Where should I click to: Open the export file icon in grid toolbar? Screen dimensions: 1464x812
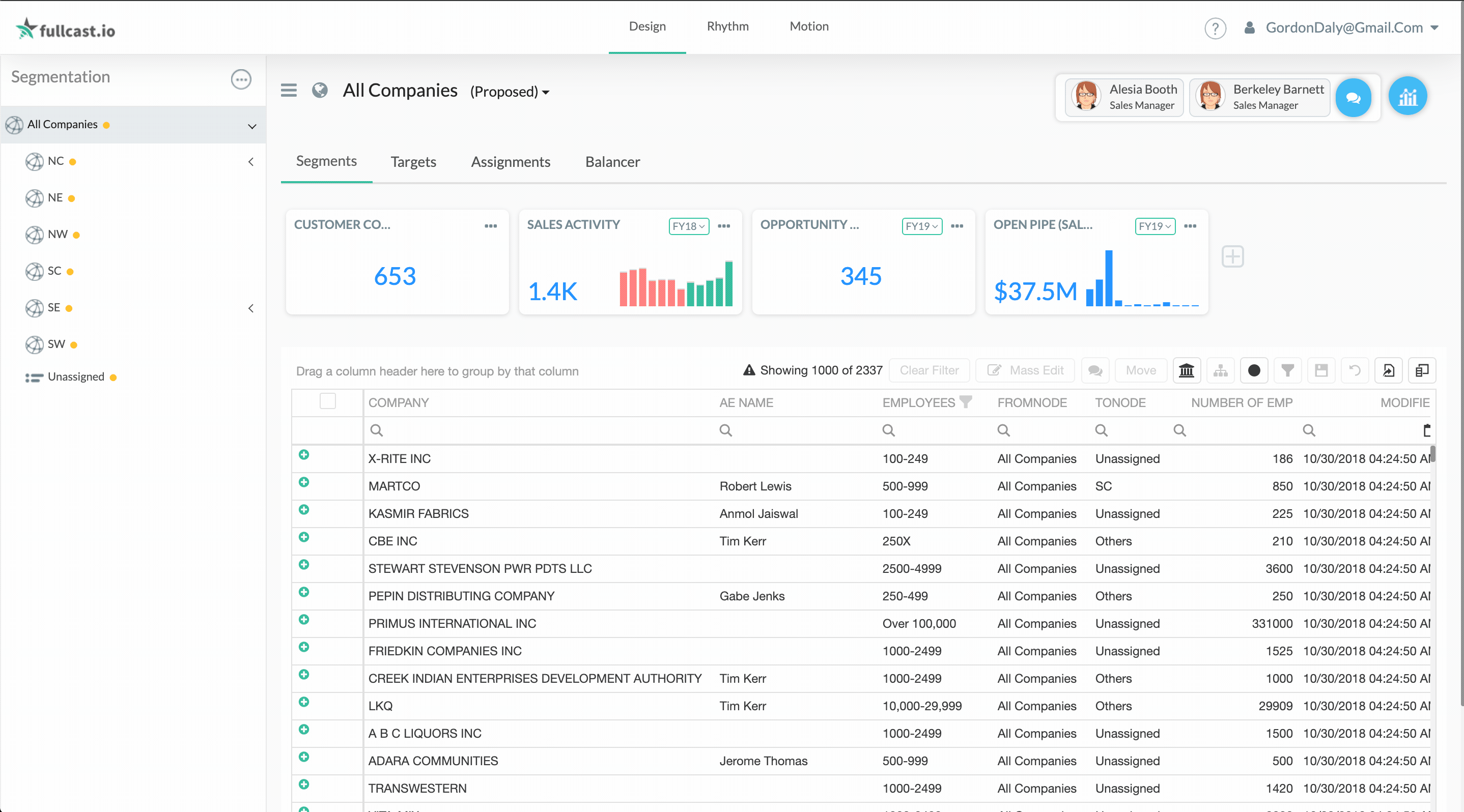click(x=1389, y=370)
